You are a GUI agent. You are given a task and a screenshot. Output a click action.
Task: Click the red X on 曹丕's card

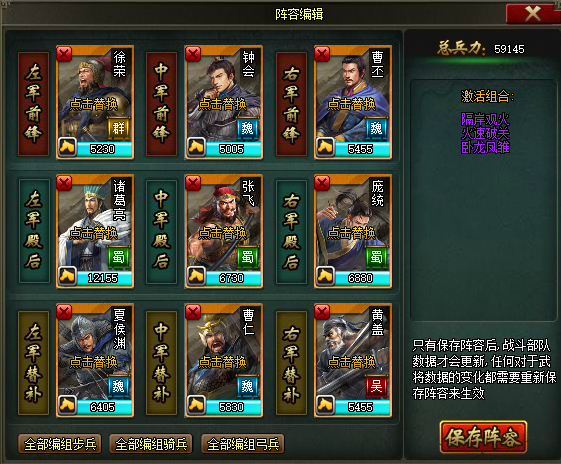[x=322, y=54]
